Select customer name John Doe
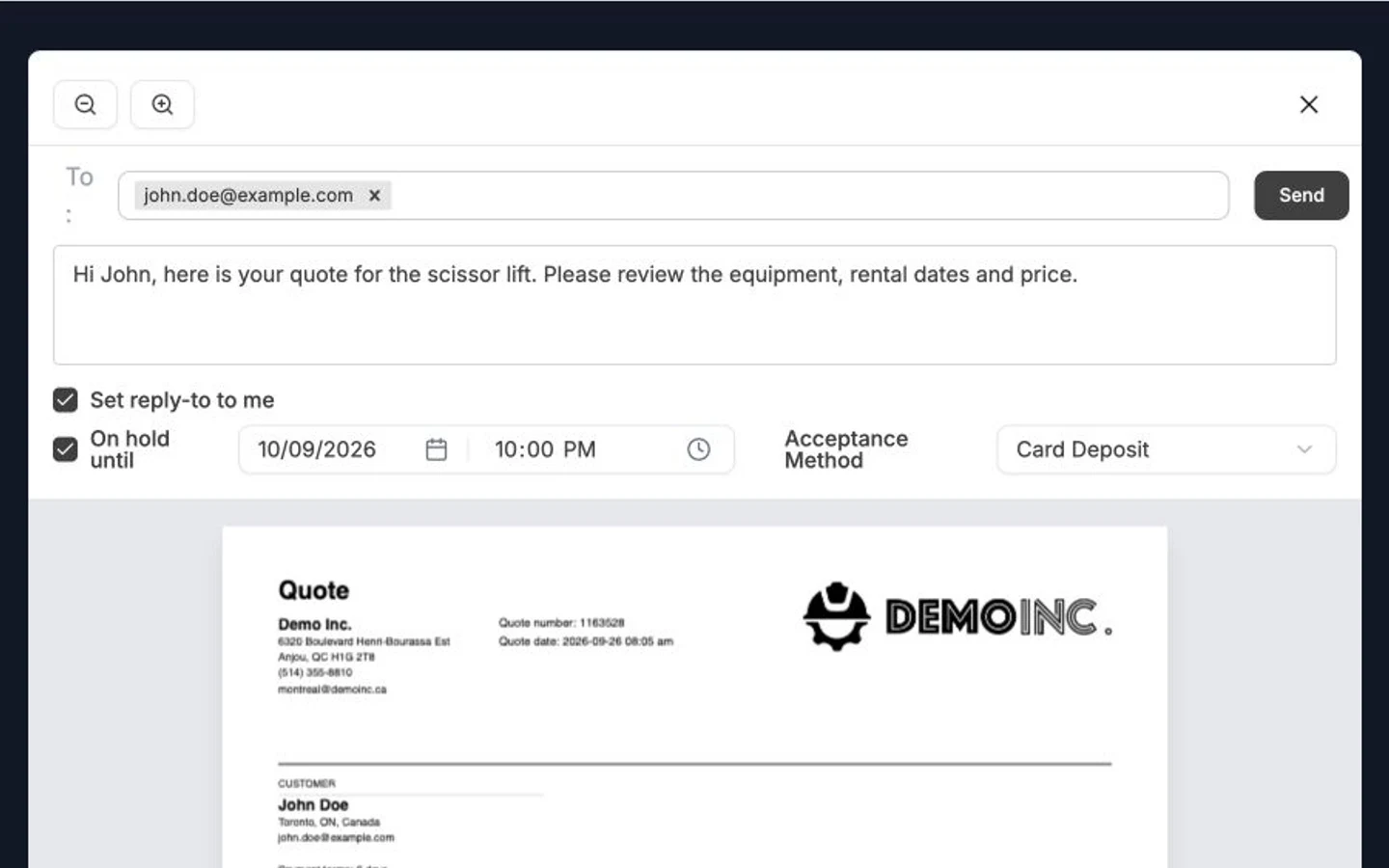Screen dimensions: 1389x868 click(x=313, y=804)
